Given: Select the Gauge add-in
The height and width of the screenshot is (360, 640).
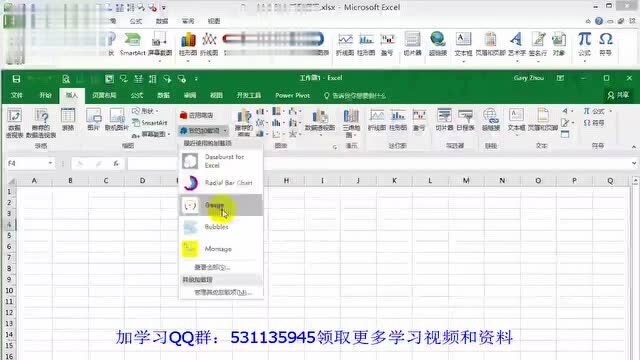Looking at the screenshot, I should pyautogui.click(x=221, y=205).
